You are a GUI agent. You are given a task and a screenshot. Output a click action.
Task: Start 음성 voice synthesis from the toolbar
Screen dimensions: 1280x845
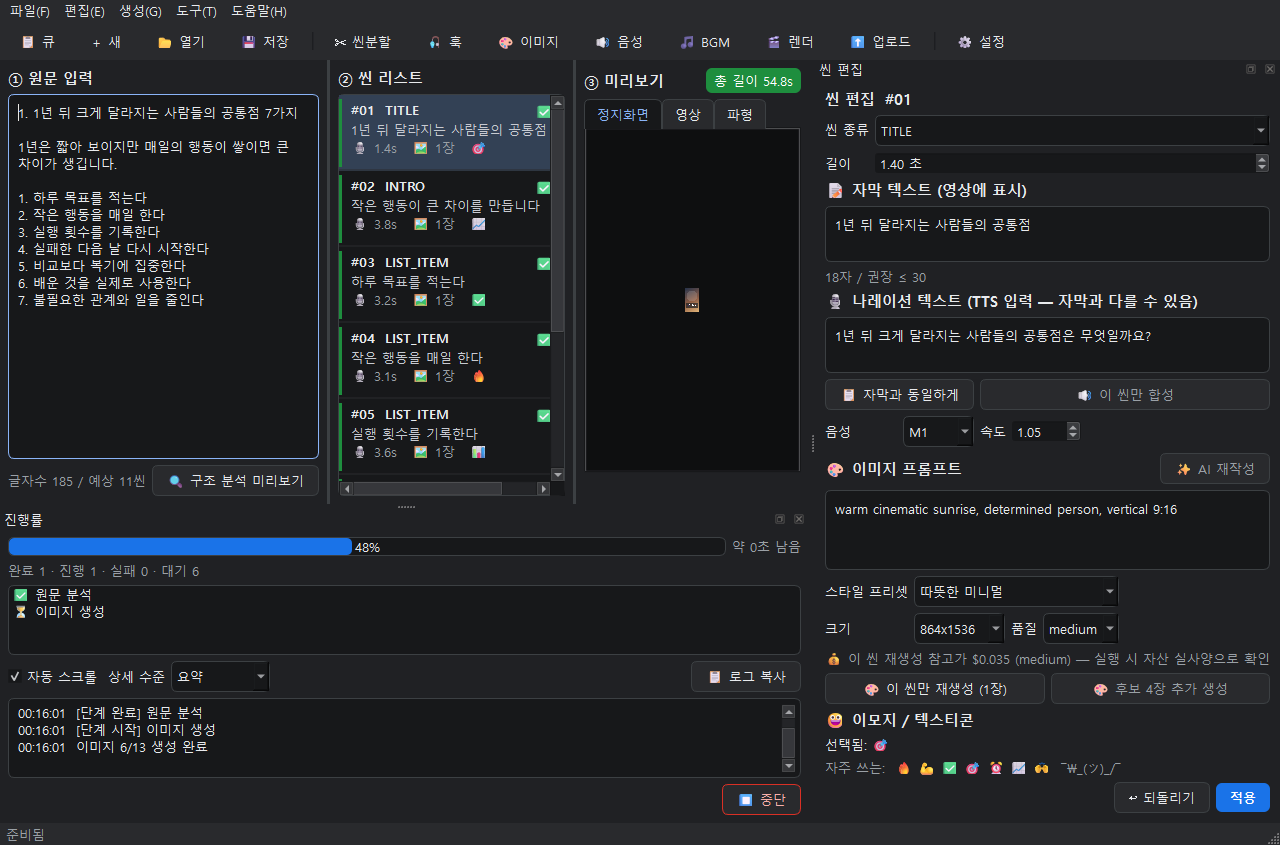tap(619, 42)
